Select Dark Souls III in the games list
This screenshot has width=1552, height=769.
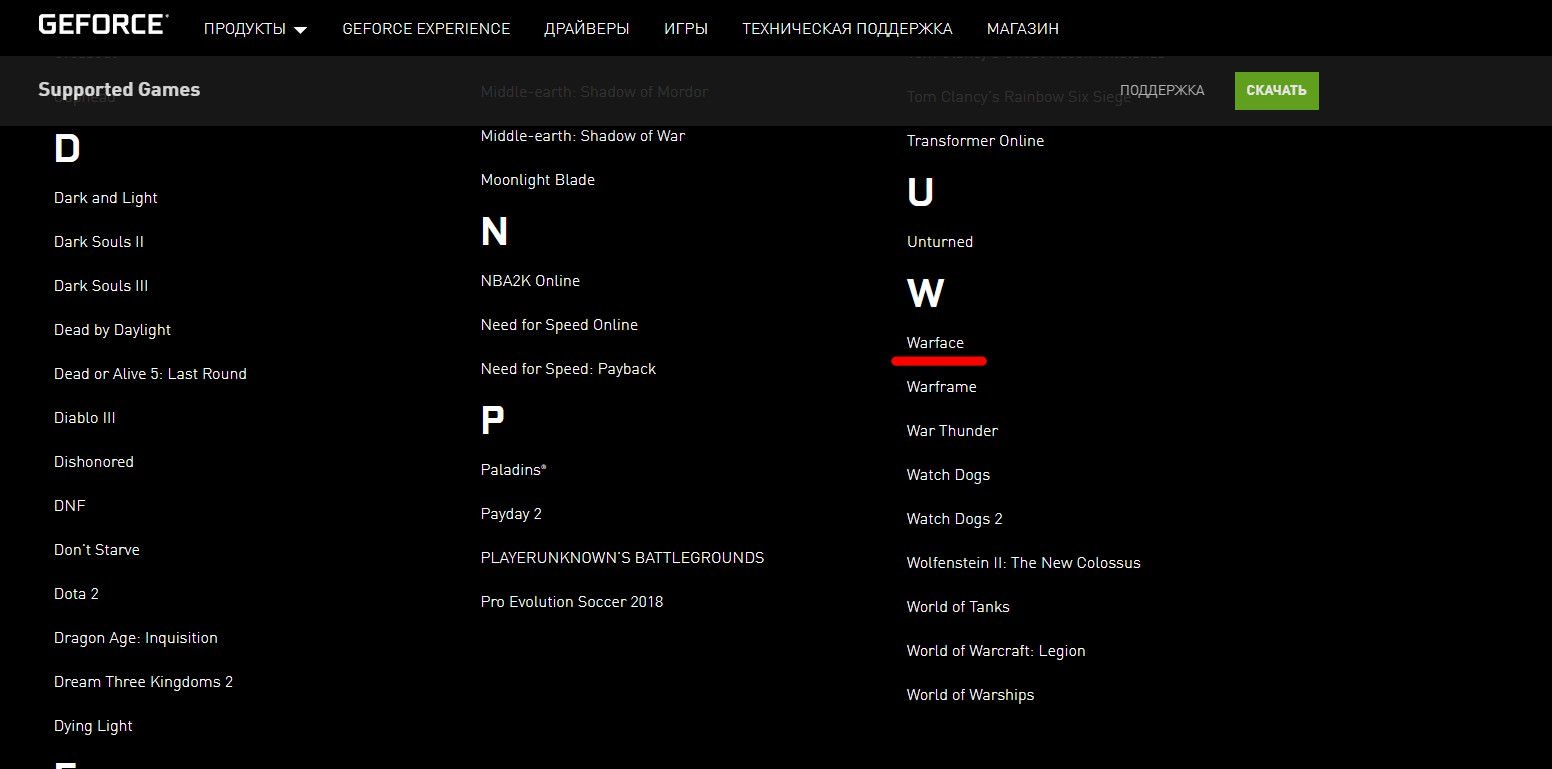[x=101, y=285]
